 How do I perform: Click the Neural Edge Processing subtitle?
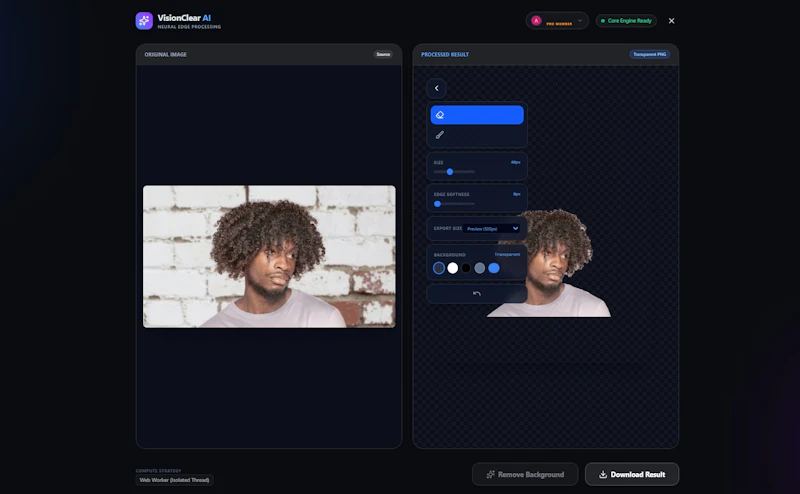coord(189,27)
